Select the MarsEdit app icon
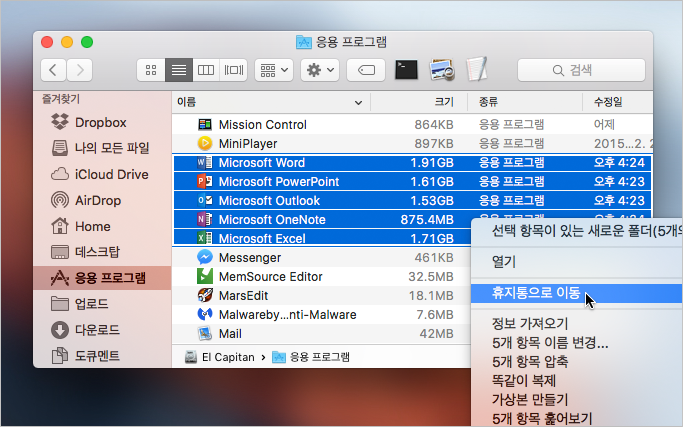The width and height of the screenshot is (683, 427). [x=205, y=295]
